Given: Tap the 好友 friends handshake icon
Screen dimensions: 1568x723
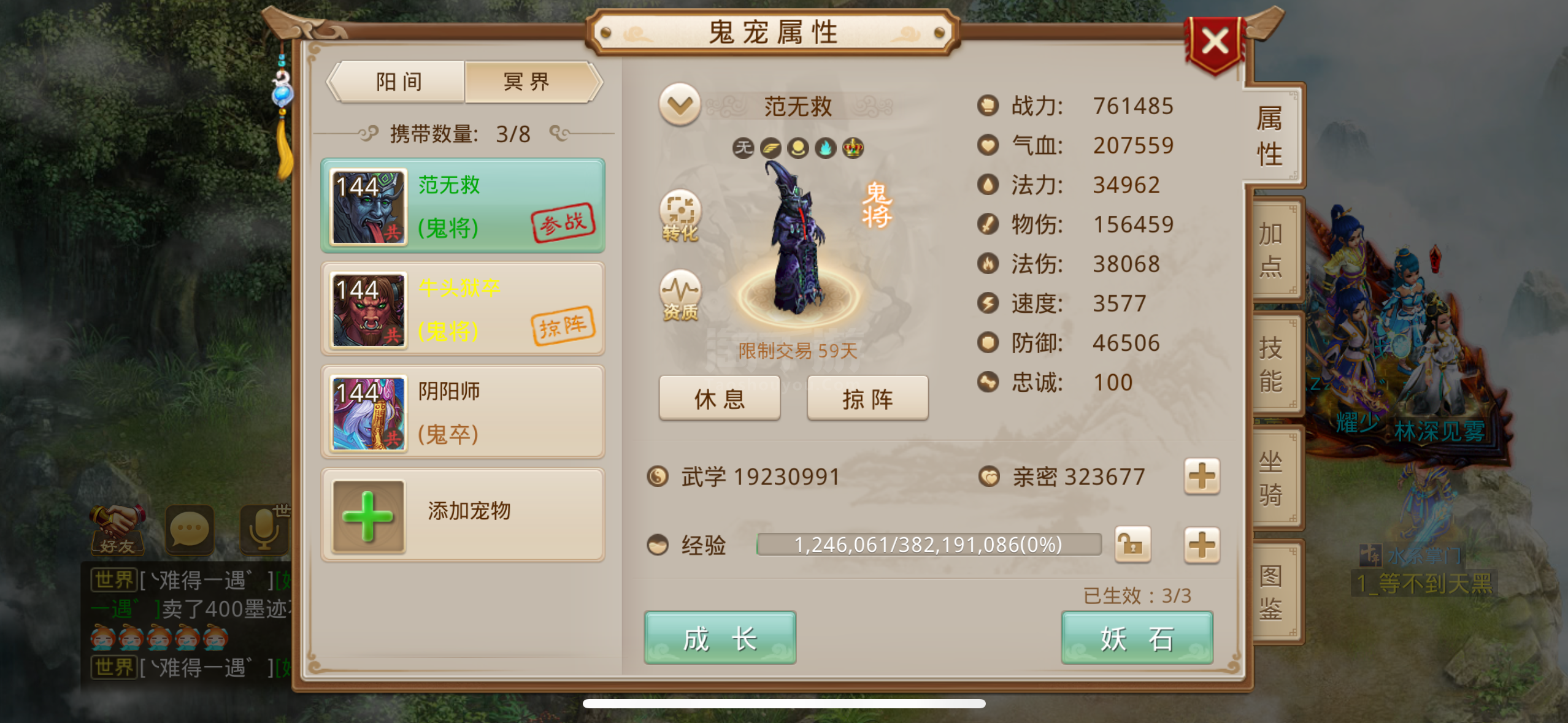Looking at the screenshot, I should [117, 530].
